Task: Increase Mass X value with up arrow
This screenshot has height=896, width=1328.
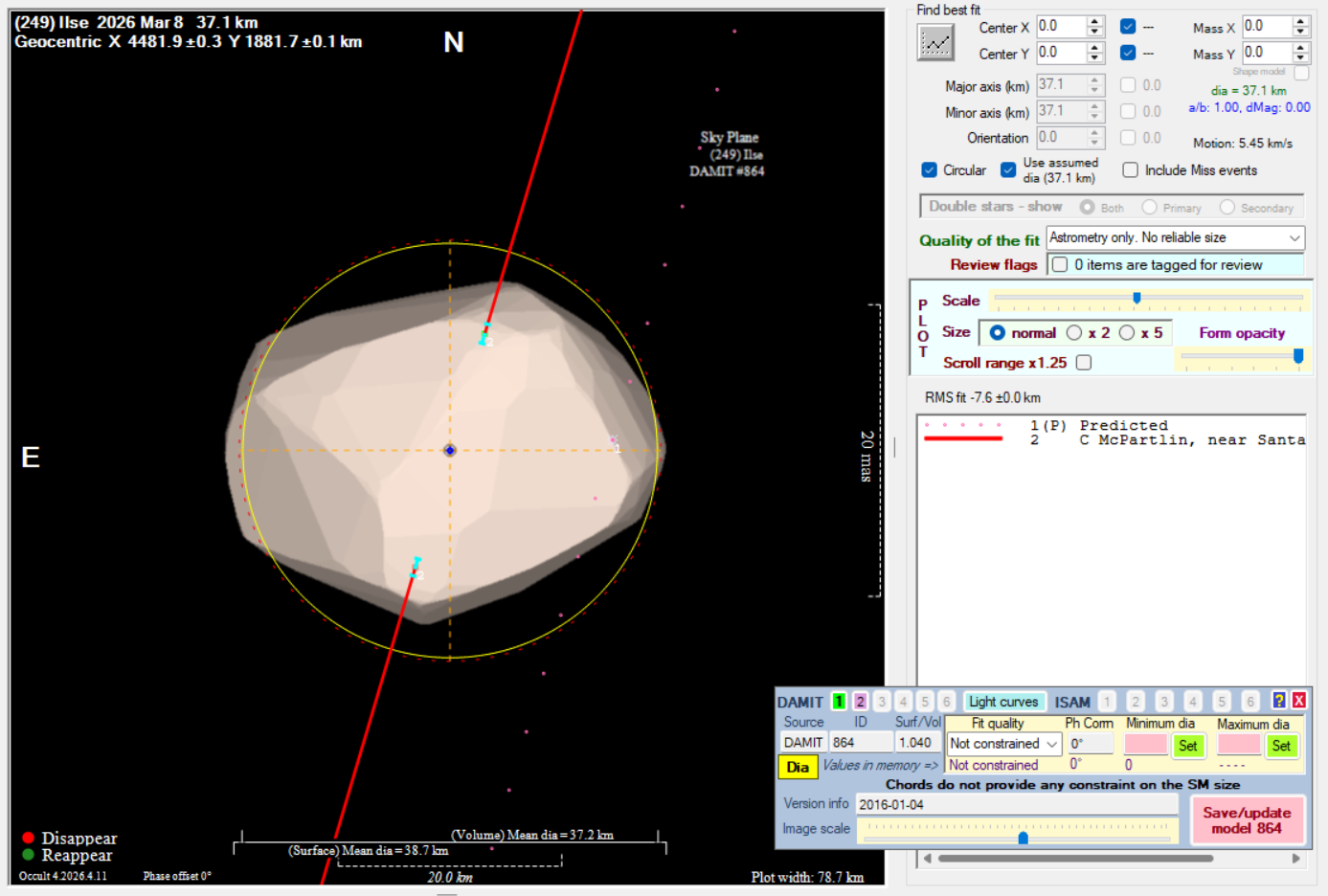Action: [1300, 22]
